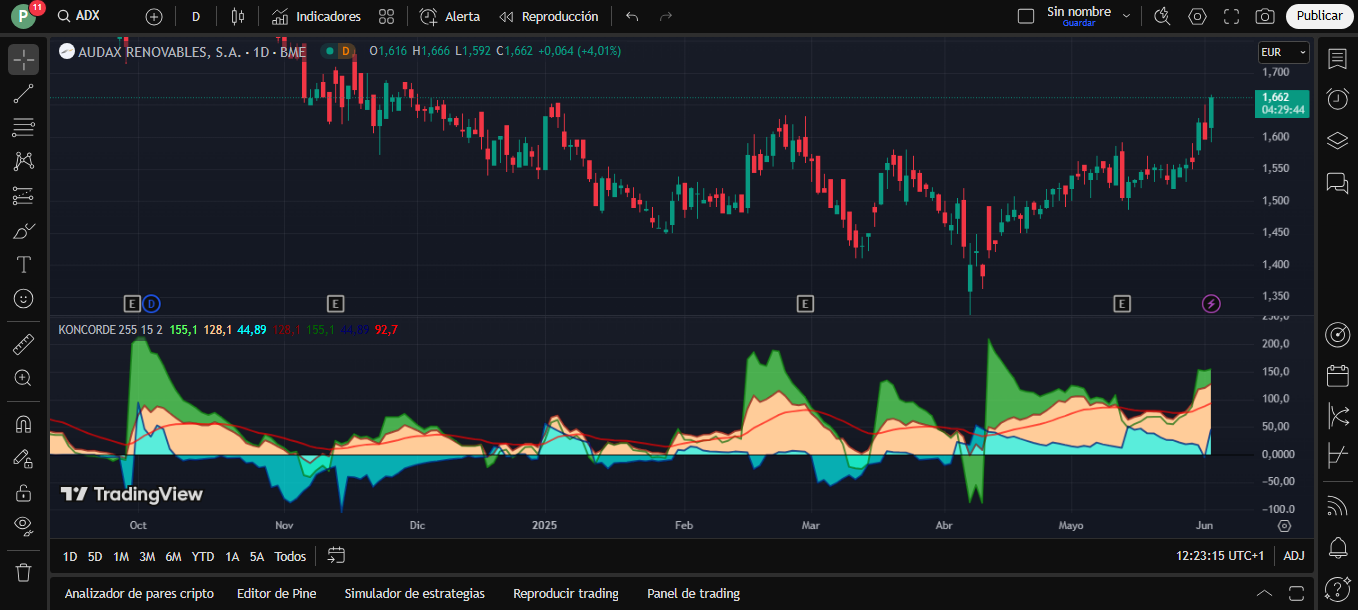Open the D time interval selector
This screenshot has width=1358, height=610.
[196, 16]
